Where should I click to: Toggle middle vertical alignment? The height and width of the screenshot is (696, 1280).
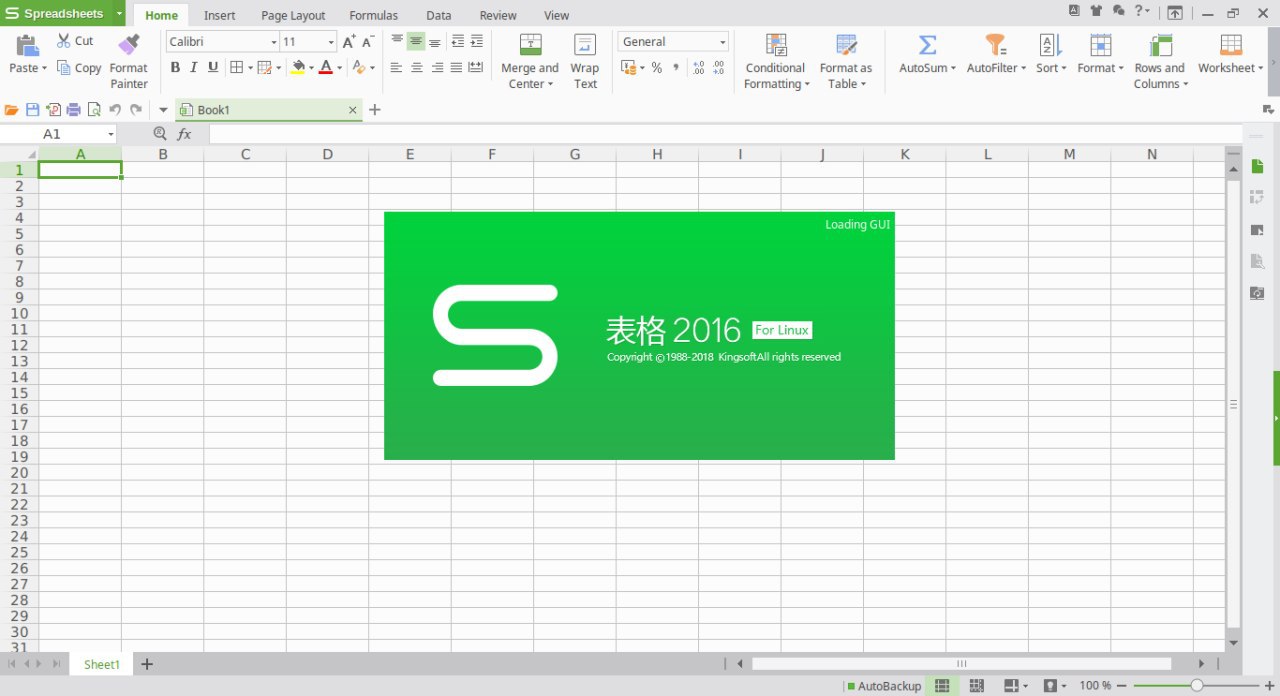tap(416, 41)
